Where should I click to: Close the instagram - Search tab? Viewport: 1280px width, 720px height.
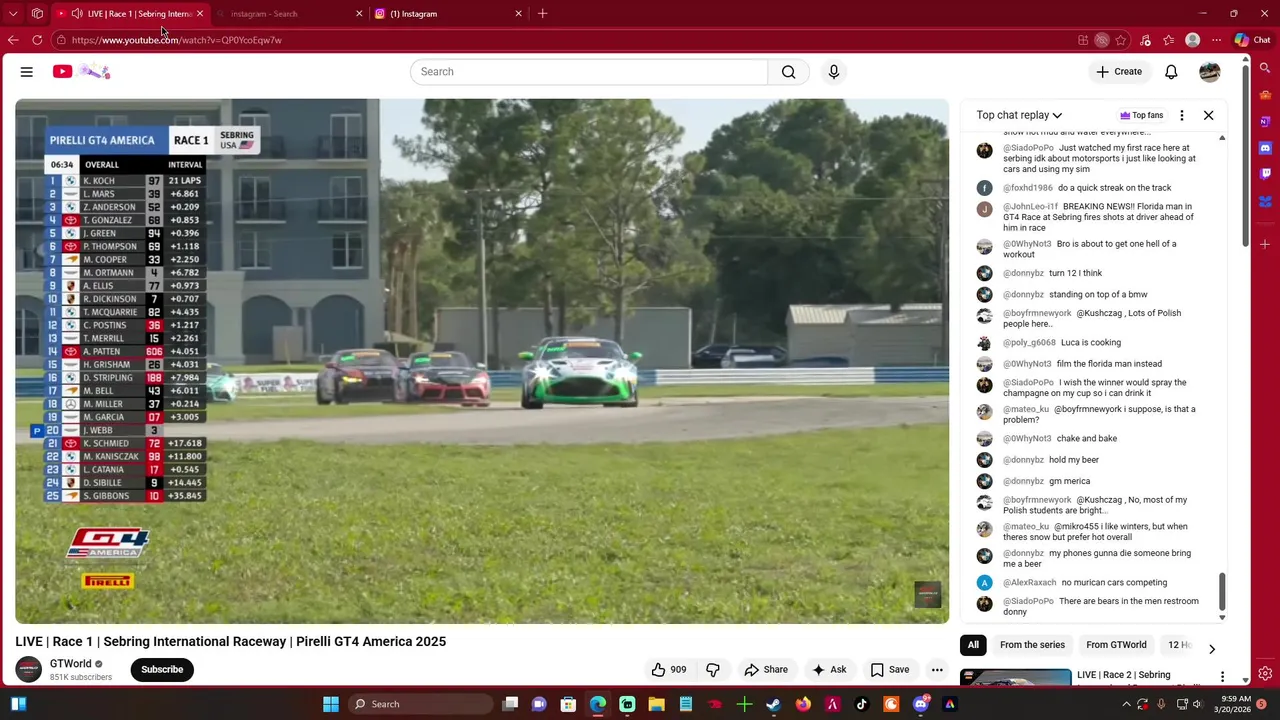pyautogui.click(x=359, y=14)
